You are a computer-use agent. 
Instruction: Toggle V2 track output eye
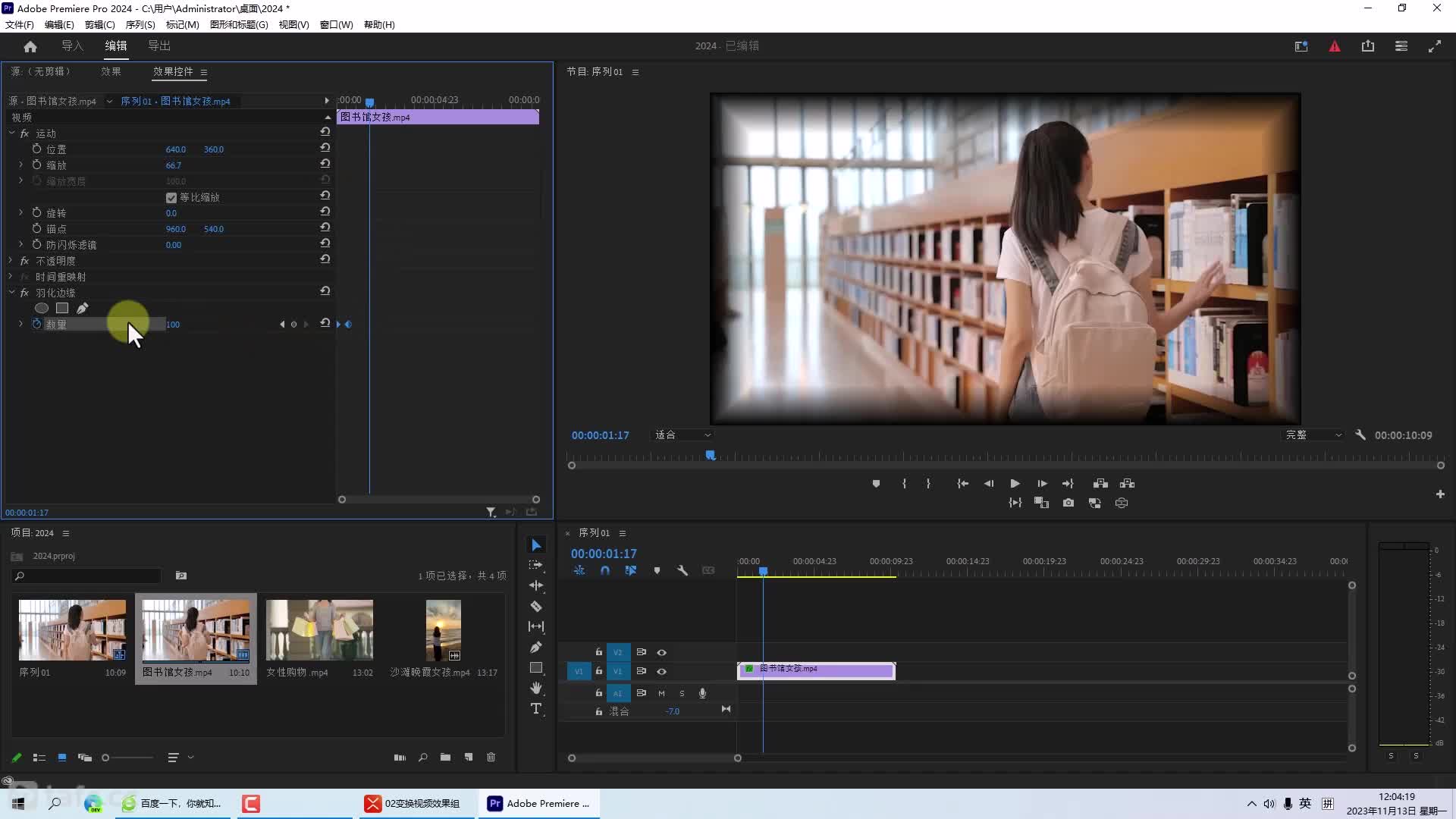661,652
